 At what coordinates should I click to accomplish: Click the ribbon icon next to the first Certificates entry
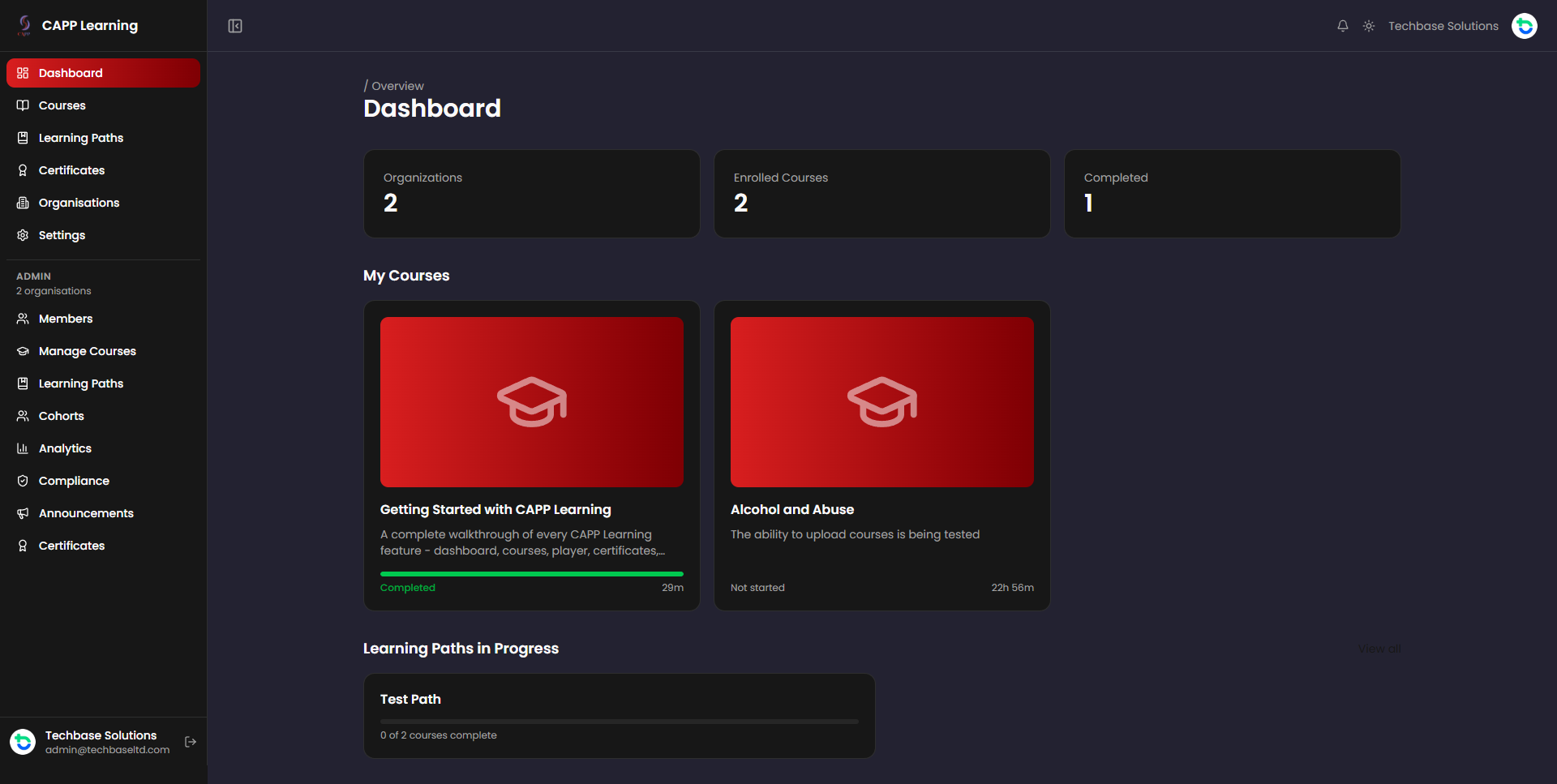click(x=23, y=170)
